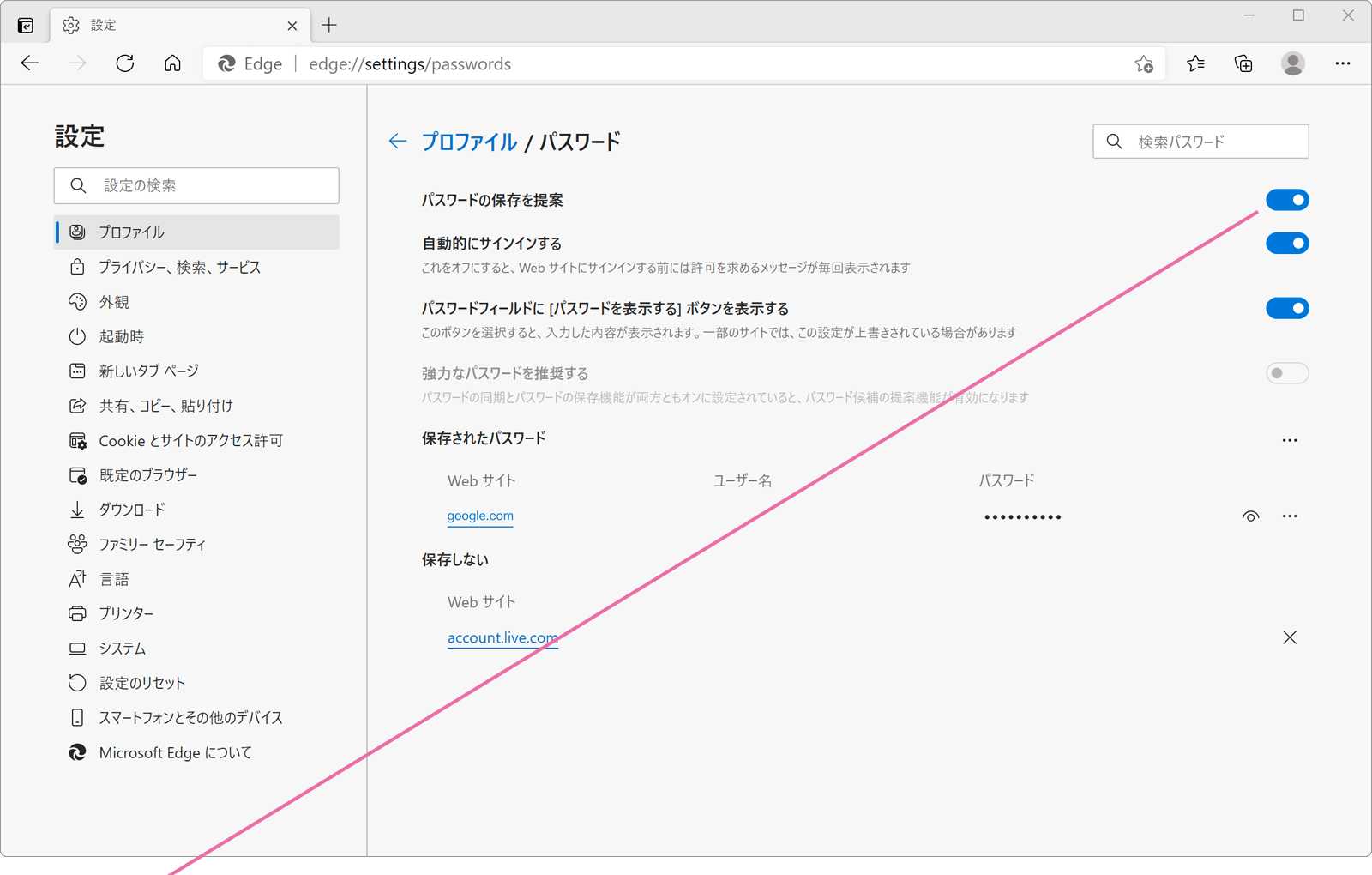Select プロファイル in settings sidebar
The height and width of the screenshot is (875, 1372).
[x=196, y=232]
